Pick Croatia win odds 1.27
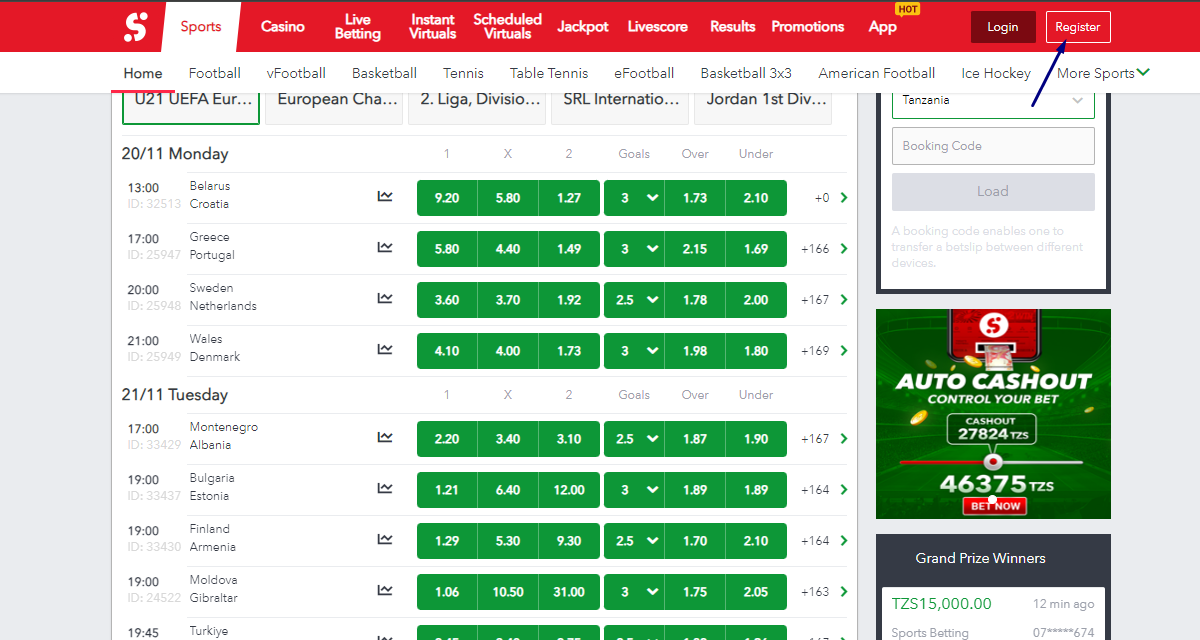The width and height of the screenshot is (1200, 640). [569, 198]
